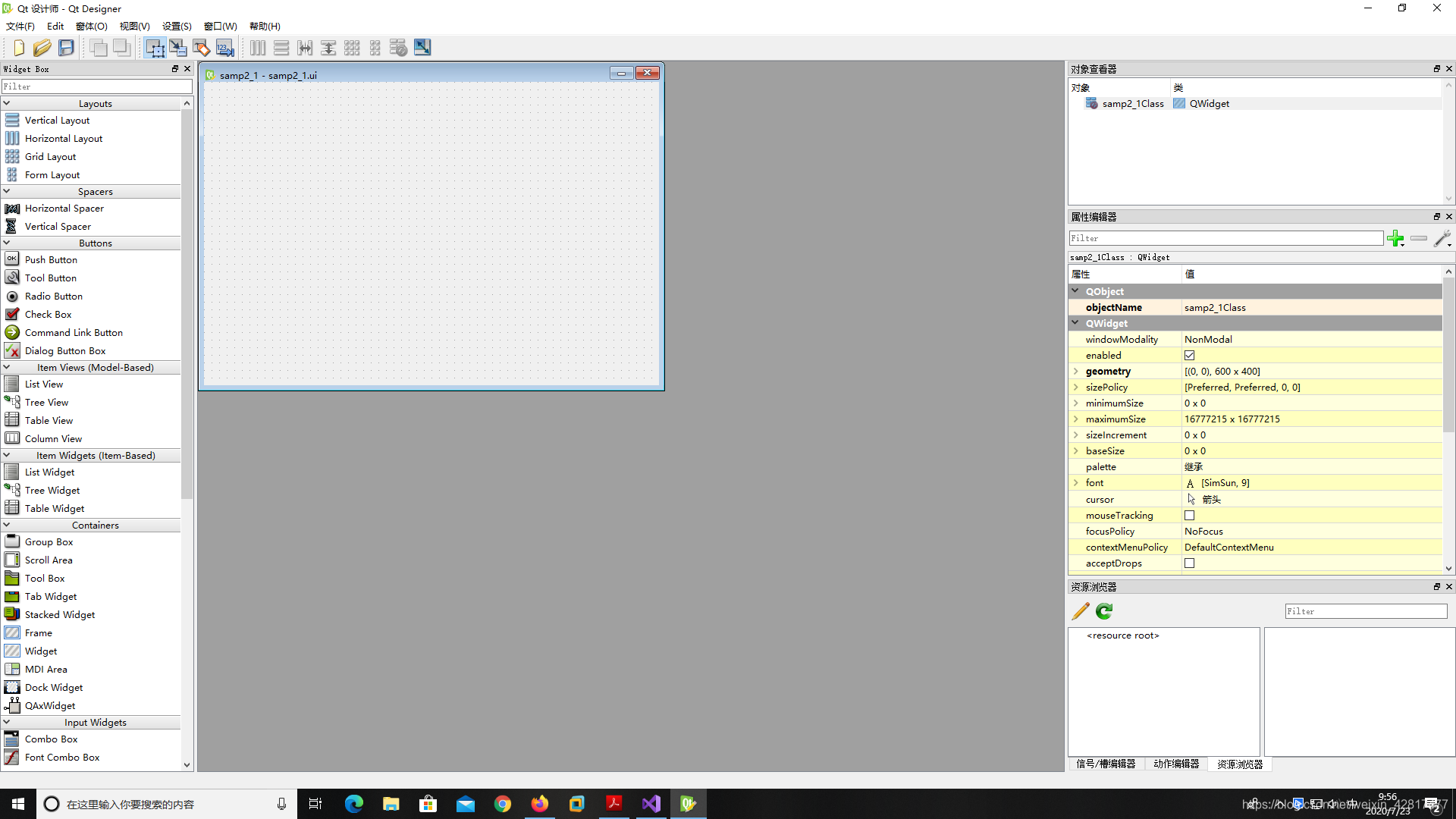Click the Adjust Size toolbar icon
The width and height of the screenshot is (1456, 819).
tap(422, 48)
